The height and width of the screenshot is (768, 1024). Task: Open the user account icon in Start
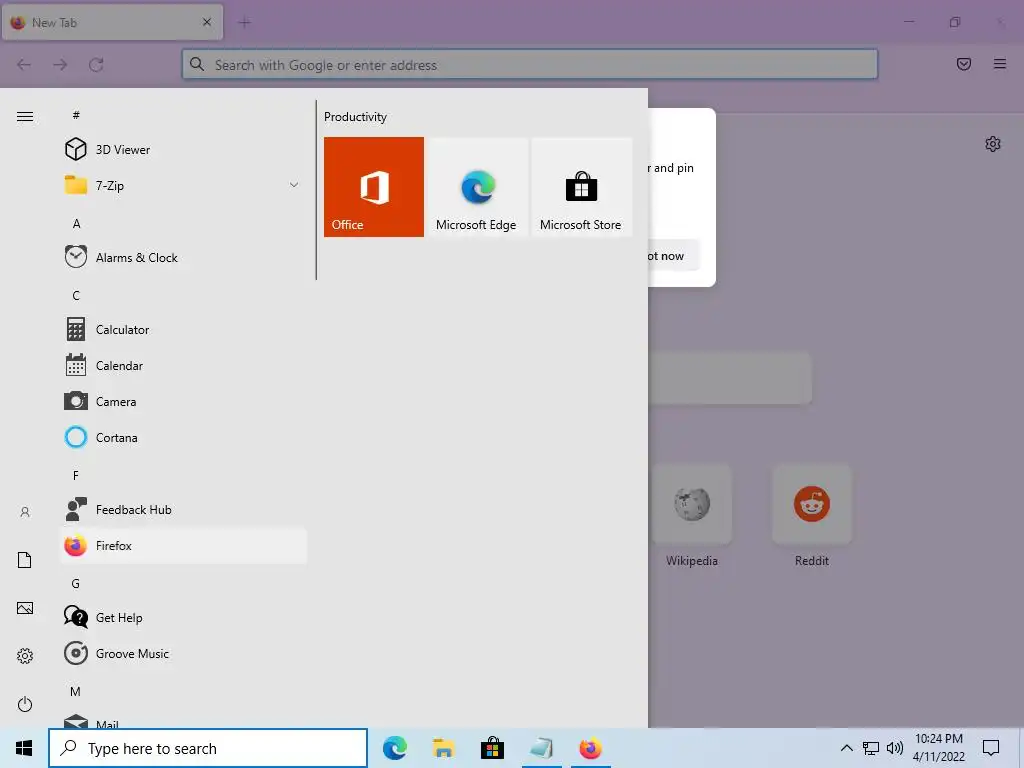point(25,512)
